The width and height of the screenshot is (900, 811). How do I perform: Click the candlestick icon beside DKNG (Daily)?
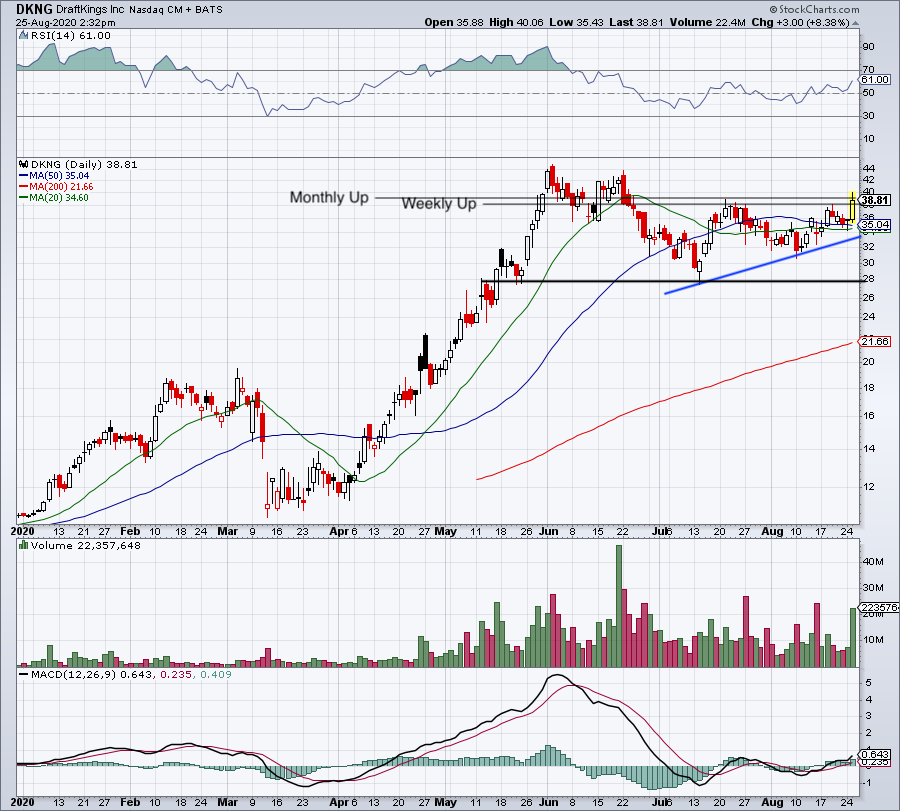click(24, 164)
